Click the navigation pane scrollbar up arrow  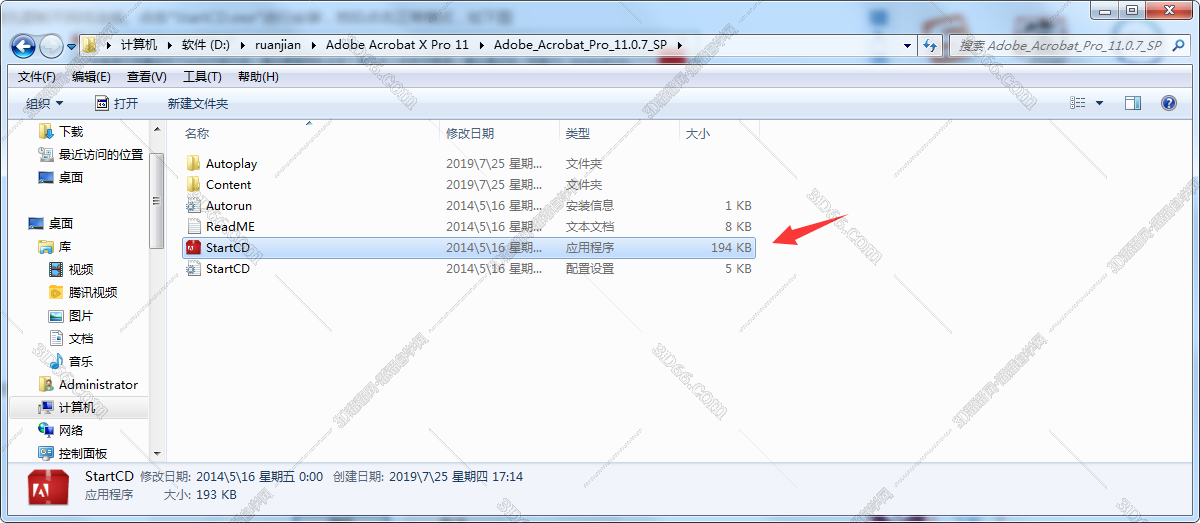156,129
